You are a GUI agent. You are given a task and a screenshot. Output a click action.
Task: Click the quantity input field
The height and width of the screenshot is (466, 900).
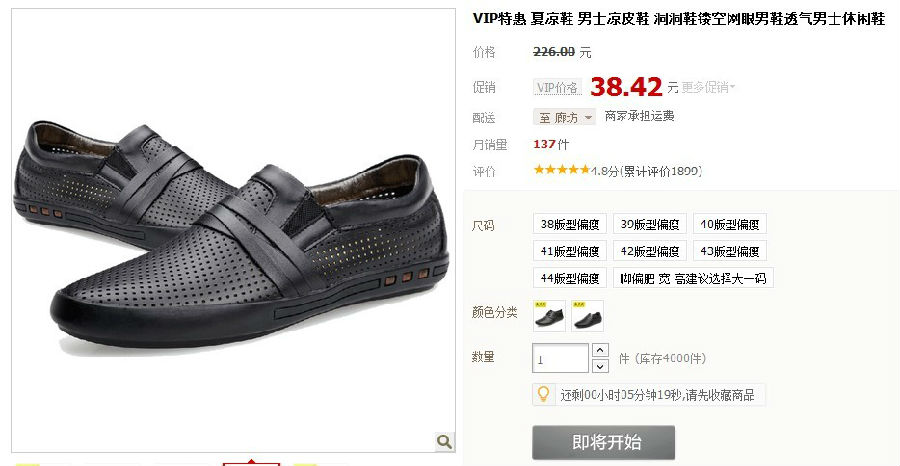tap(560, 358)
